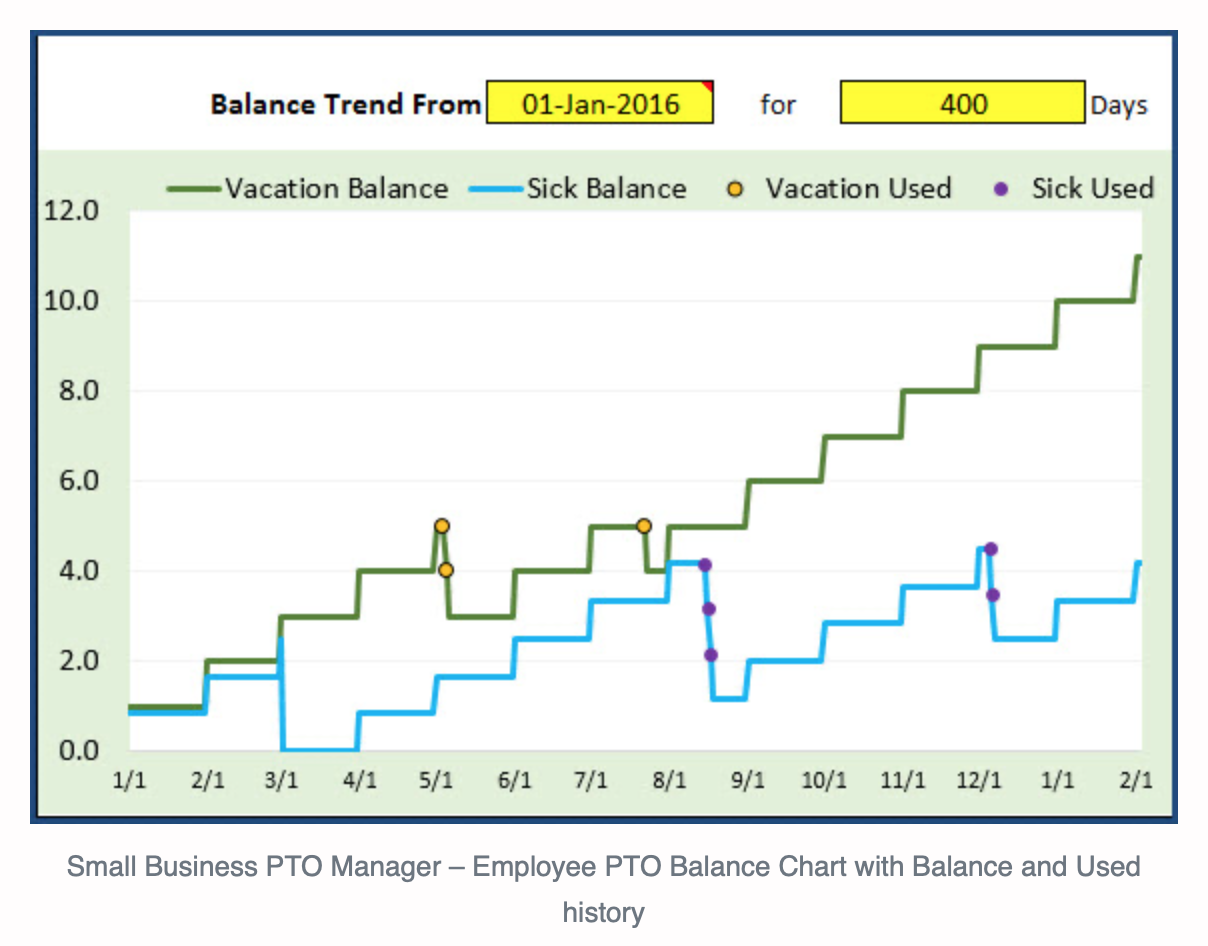
Task: Click the Balance Trend From label
Action: tap(345, 104)
